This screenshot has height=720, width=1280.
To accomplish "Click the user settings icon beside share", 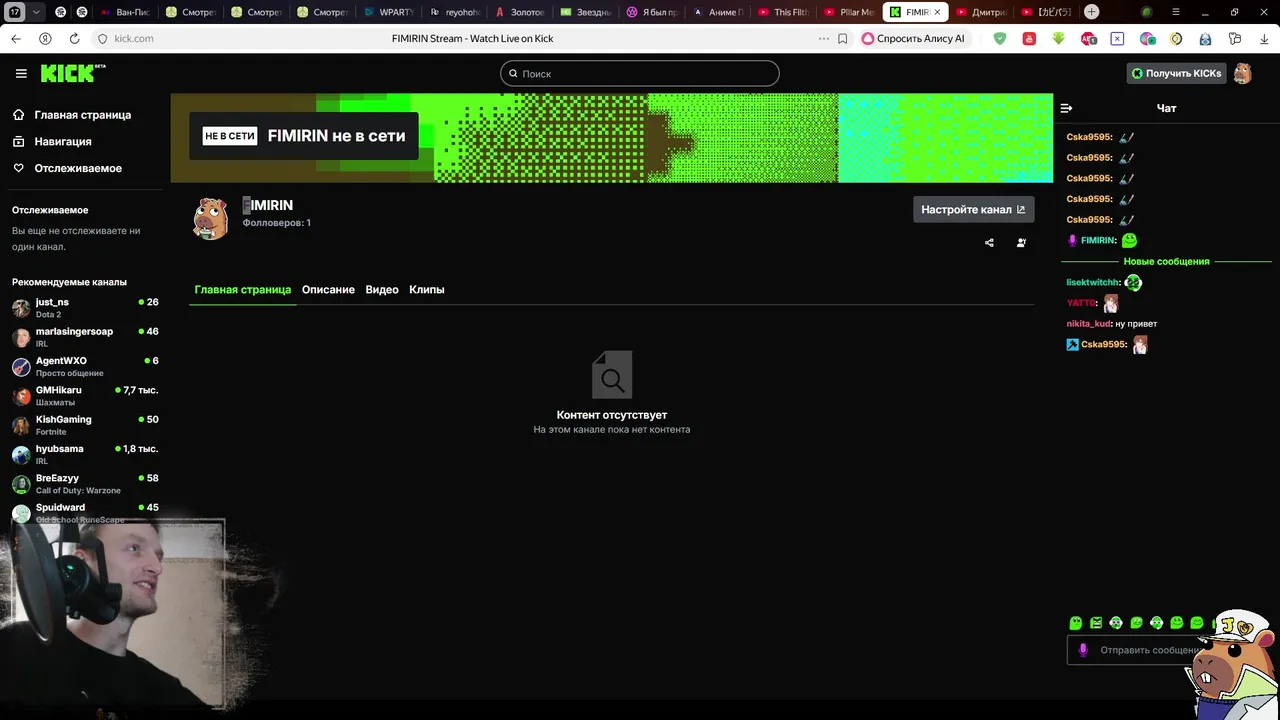I will (x=1021, y=242).
